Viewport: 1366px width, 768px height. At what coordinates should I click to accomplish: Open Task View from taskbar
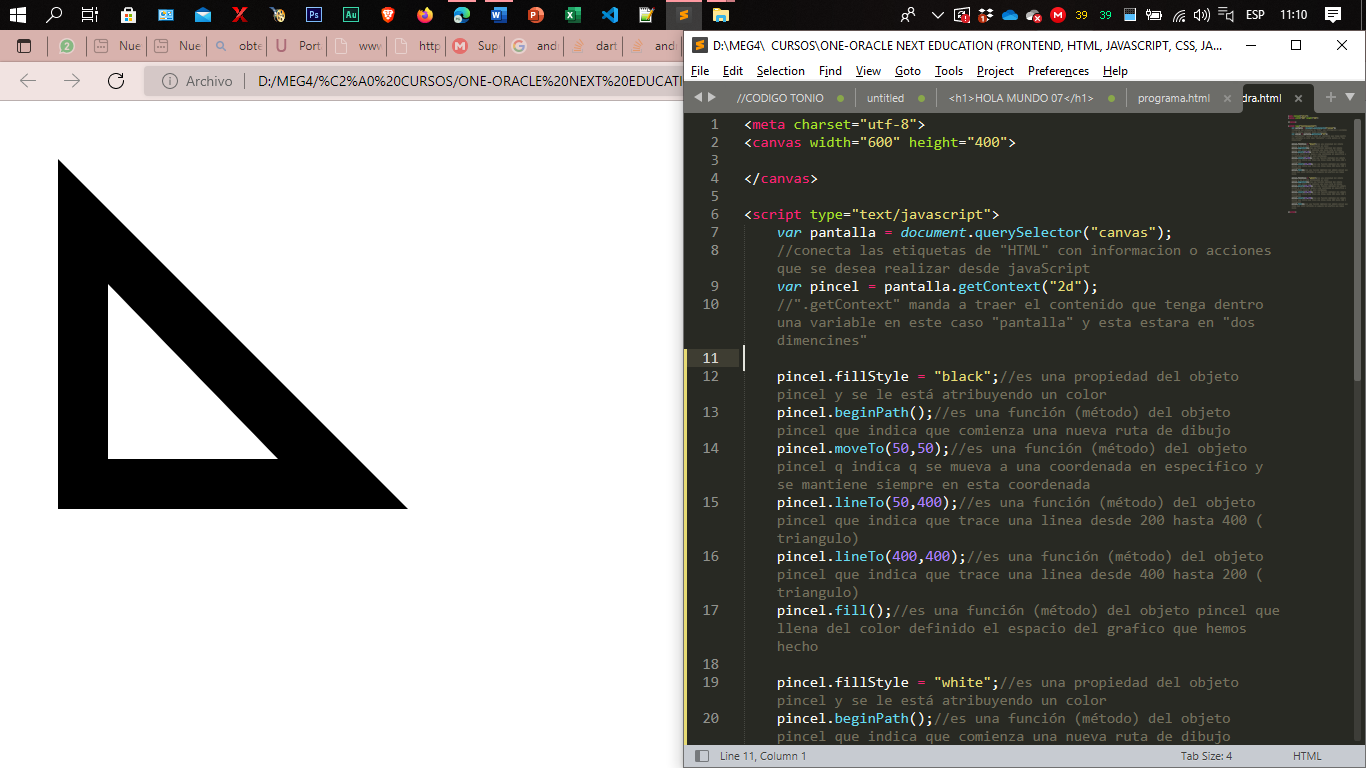(90, 15)
